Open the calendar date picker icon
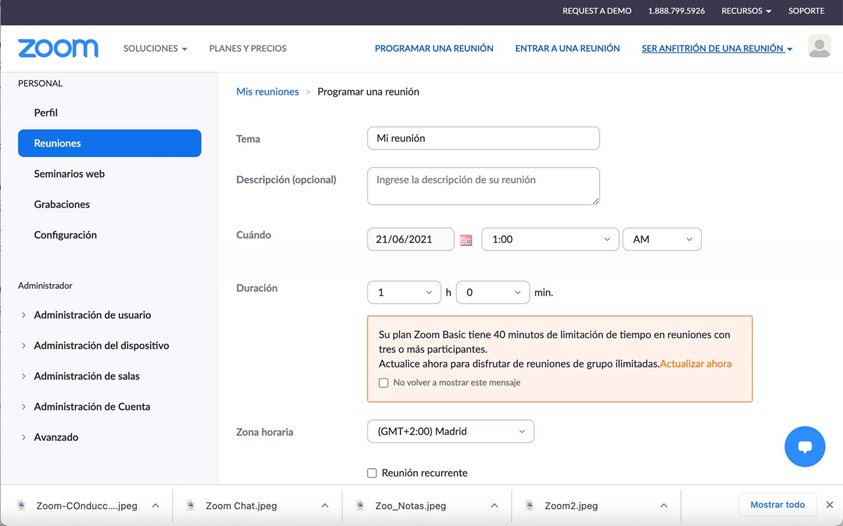The height and width of the screenshot is (526, 843). point(466,240)
